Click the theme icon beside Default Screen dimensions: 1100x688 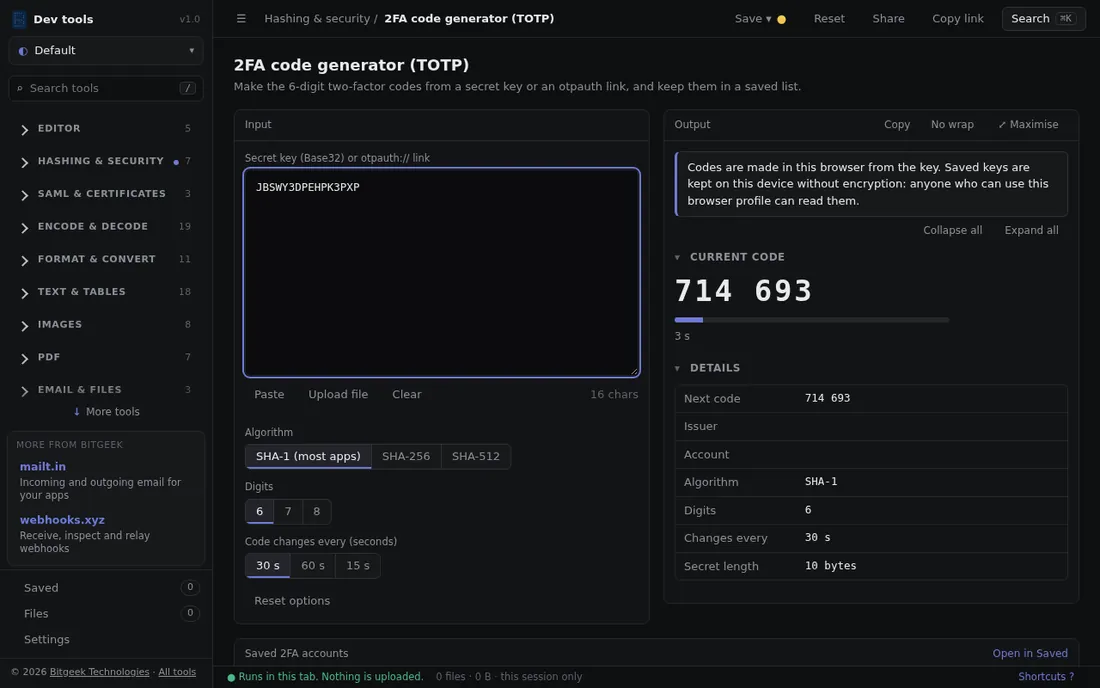click(23, 51)
